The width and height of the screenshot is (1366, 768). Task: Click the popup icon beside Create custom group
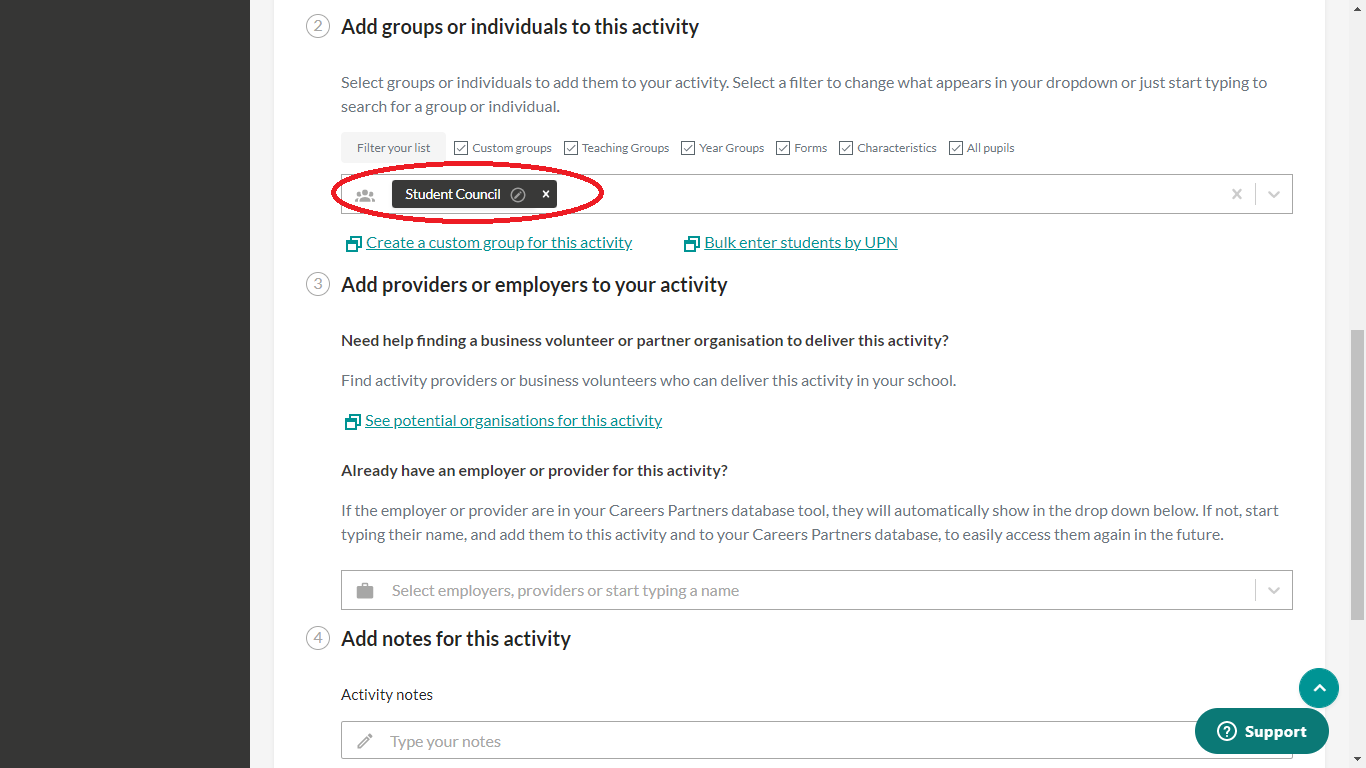(x=353, y=244)
